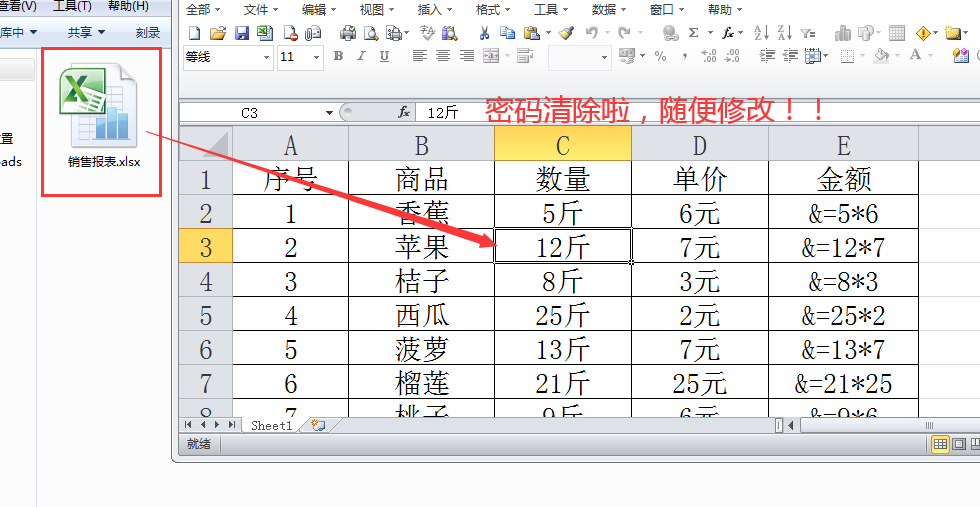
Task: Select file 销售报表.xlsx in Explorer
Action: tap(103, 116)
